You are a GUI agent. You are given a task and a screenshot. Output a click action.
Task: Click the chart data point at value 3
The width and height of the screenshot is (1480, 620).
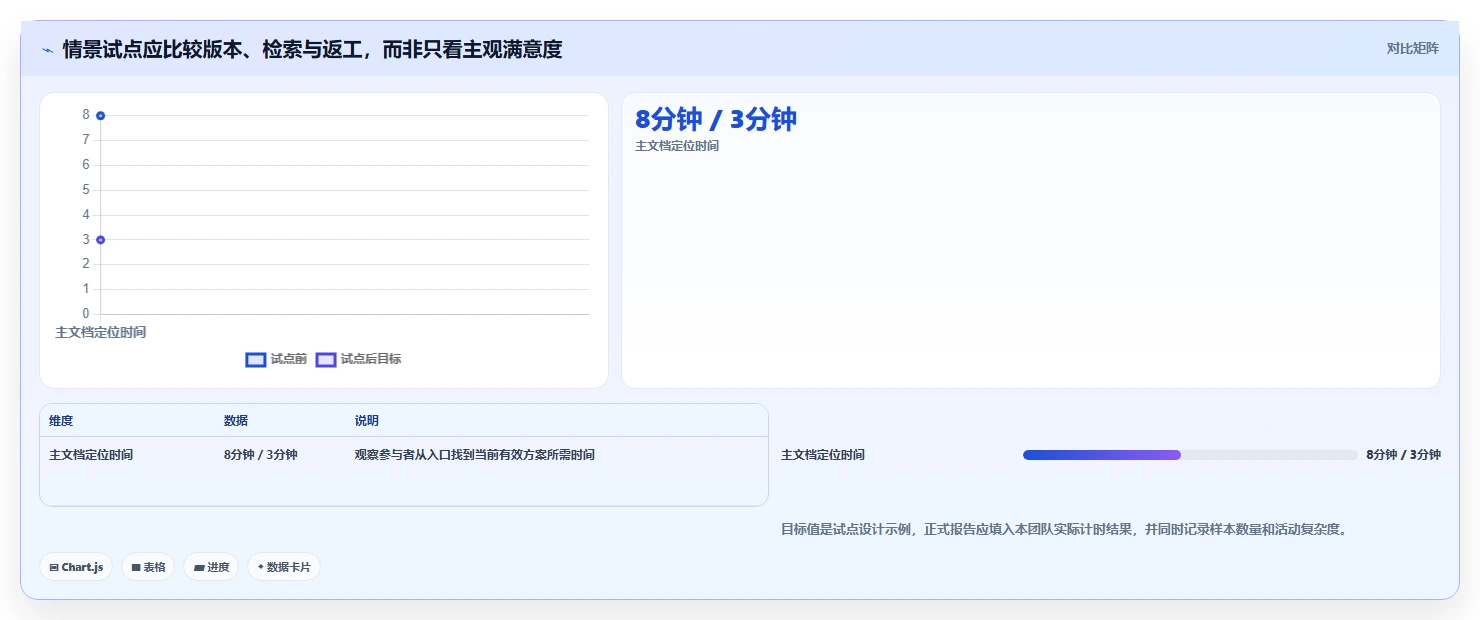point(101,239)
